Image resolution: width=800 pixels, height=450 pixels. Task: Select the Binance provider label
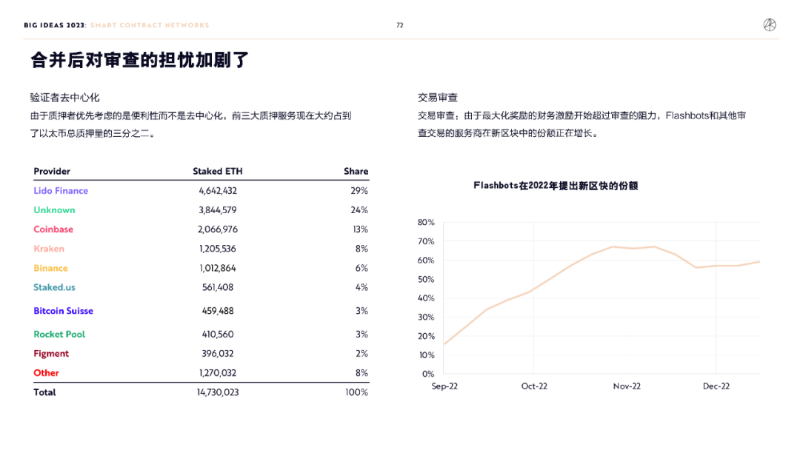51,268
